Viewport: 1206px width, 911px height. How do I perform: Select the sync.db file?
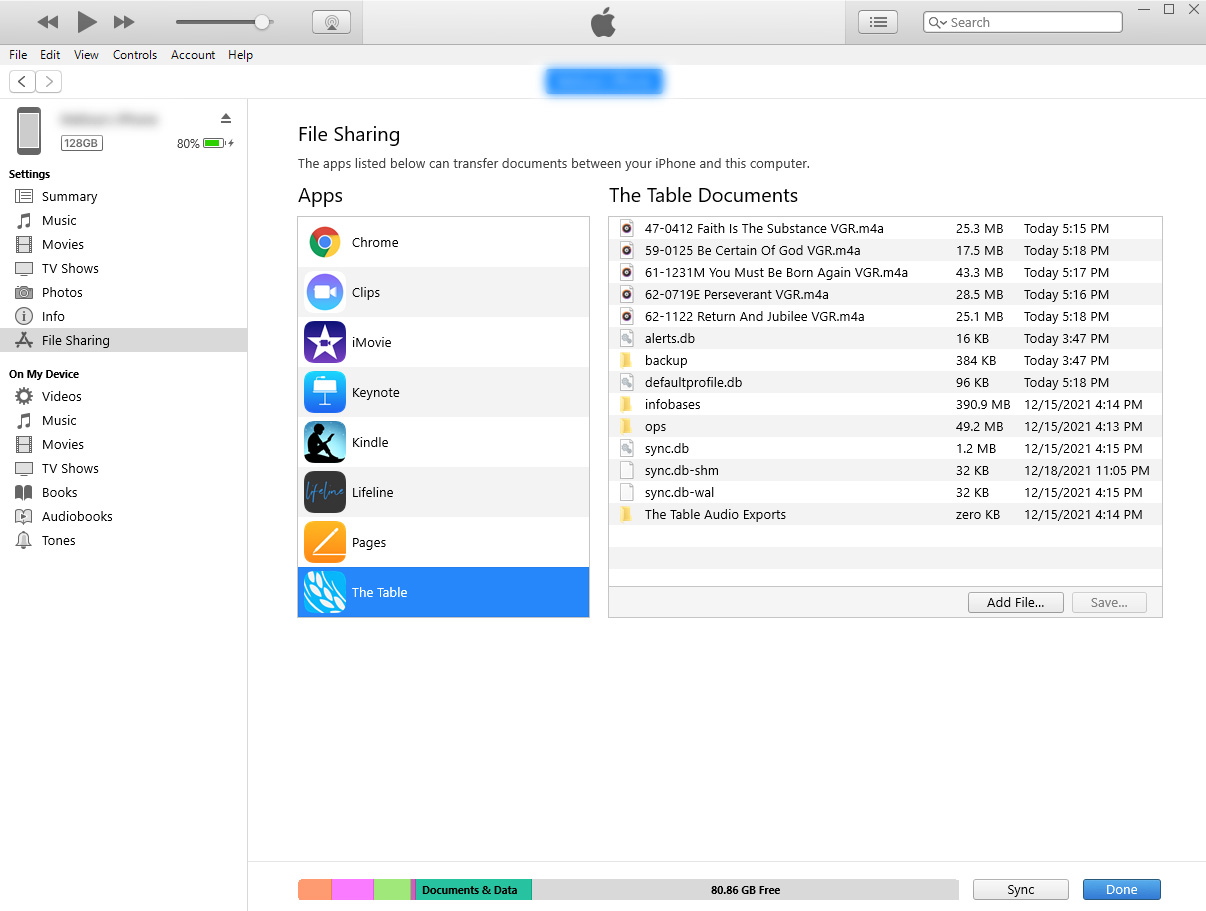[885, 448]
